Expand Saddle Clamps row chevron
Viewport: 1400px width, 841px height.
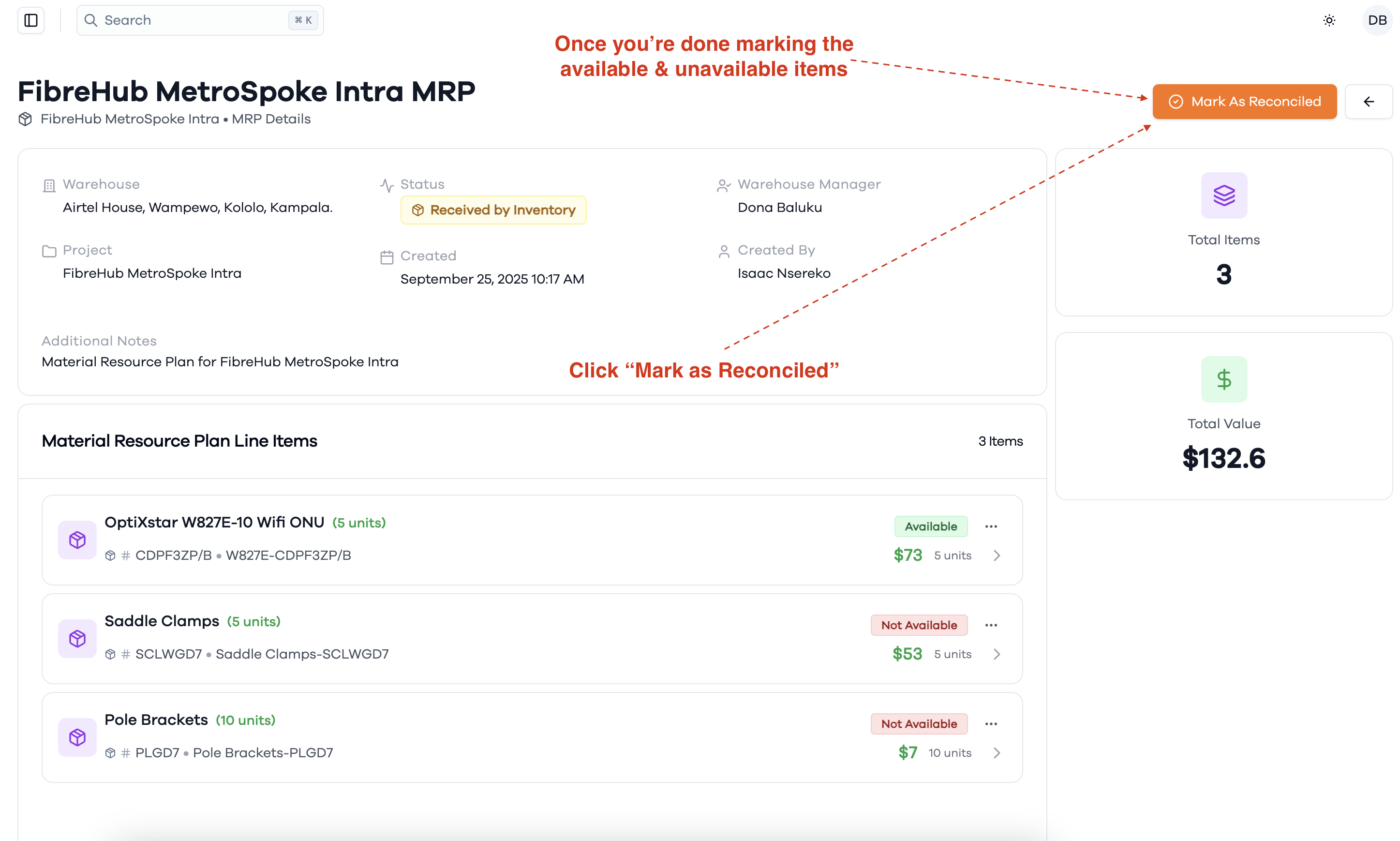click(x=997, y=654)
